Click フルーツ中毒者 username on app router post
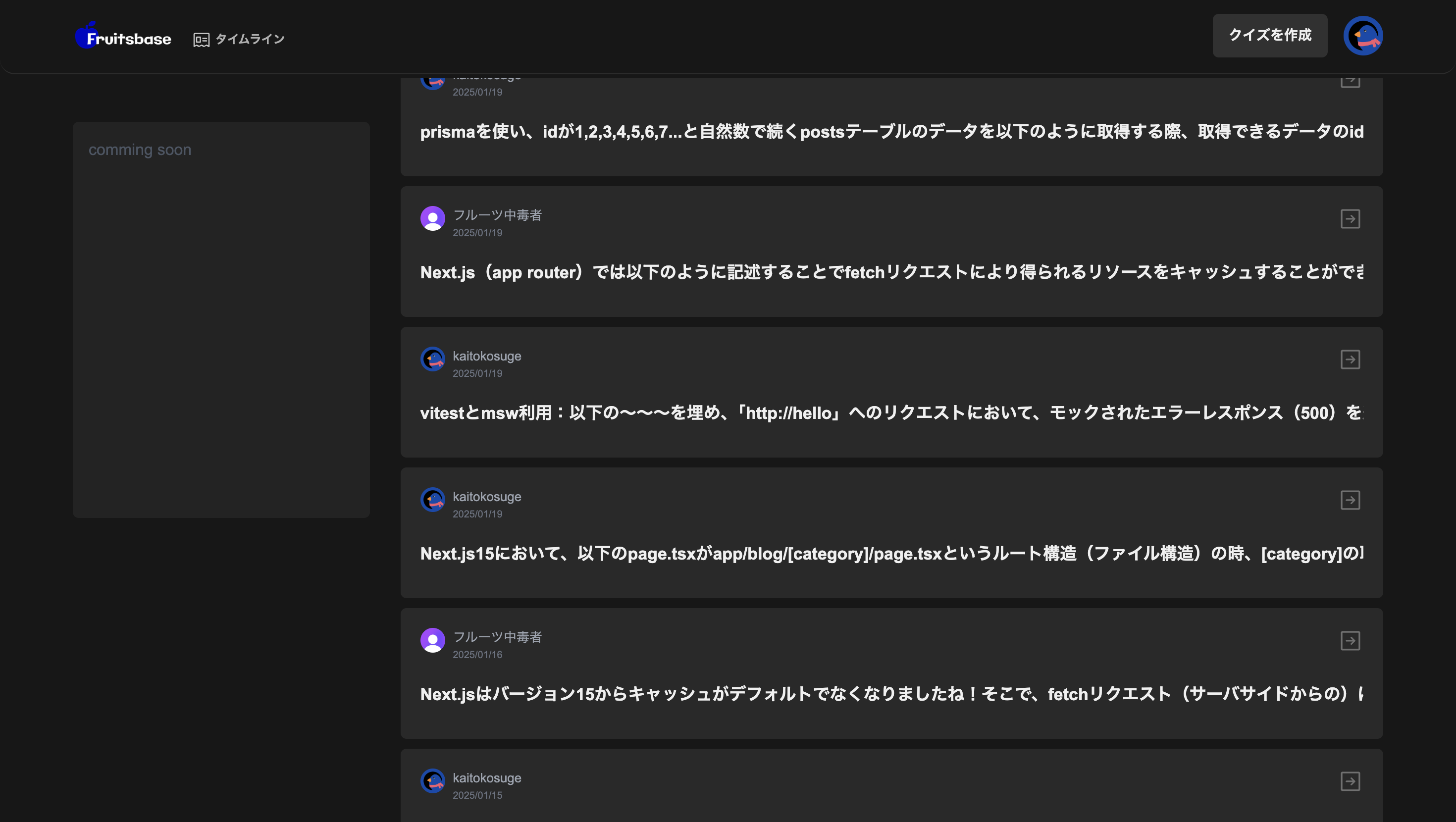Image resolution: width=1456 pixels, height=822 pixels. point(497,215)
